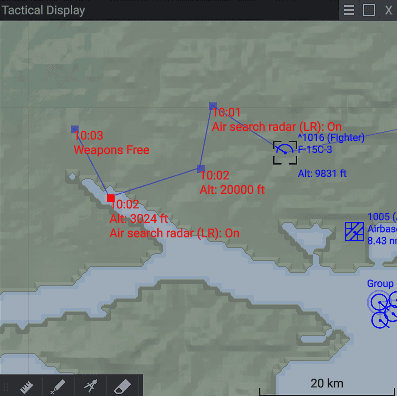Click the 20 km scale bar
397x396 pixels.
pyautogui.click(x=327, y=387)
